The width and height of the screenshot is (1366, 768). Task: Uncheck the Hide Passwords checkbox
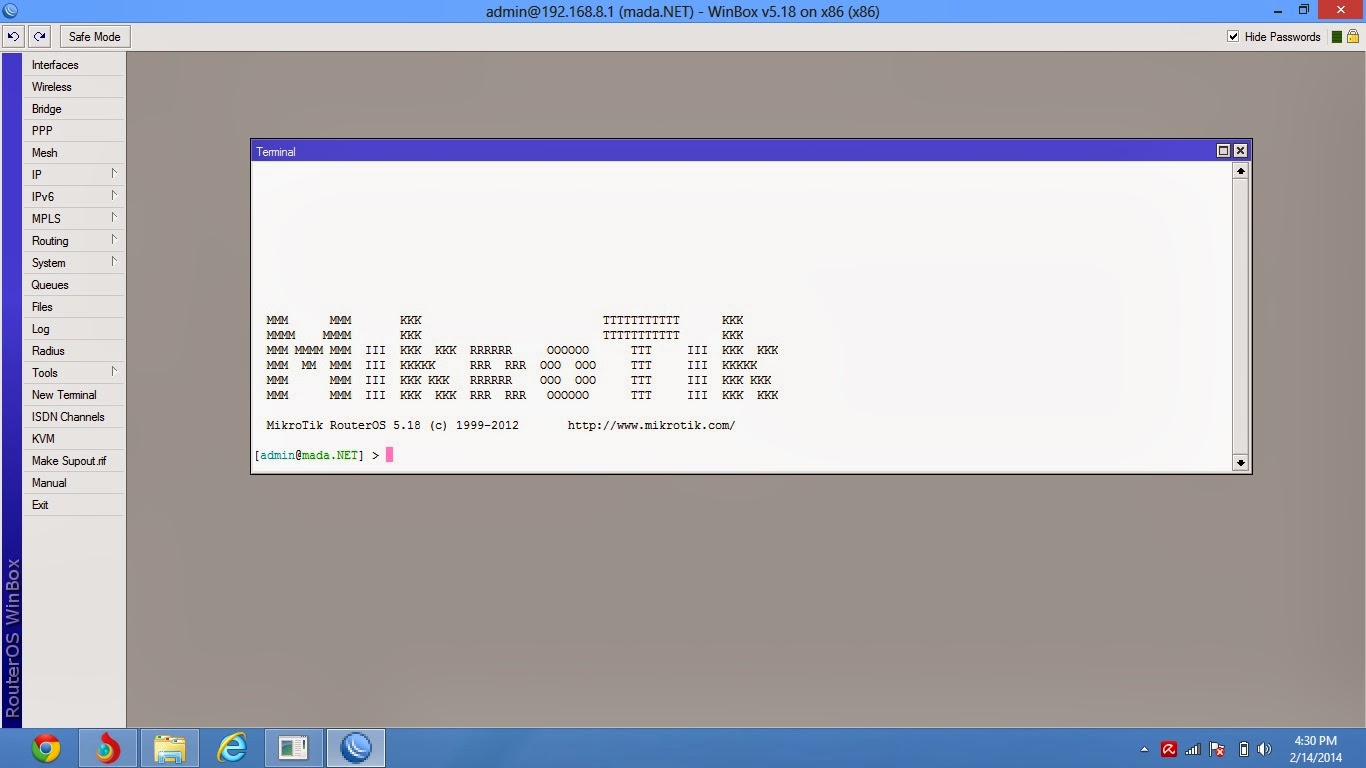click(1233, 37)
